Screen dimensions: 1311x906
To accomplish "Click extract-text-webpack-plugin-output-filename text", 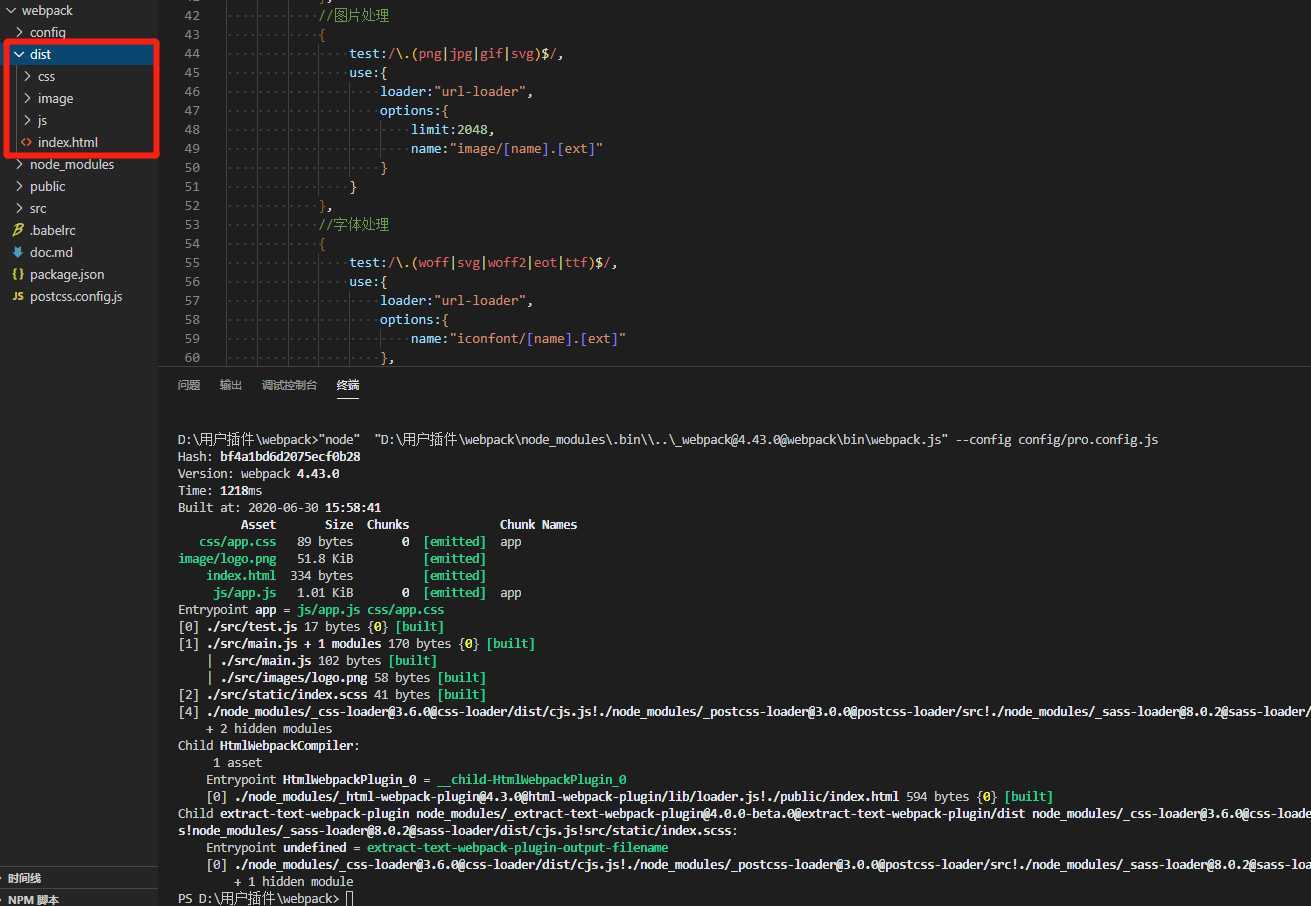I will (518, 848).
